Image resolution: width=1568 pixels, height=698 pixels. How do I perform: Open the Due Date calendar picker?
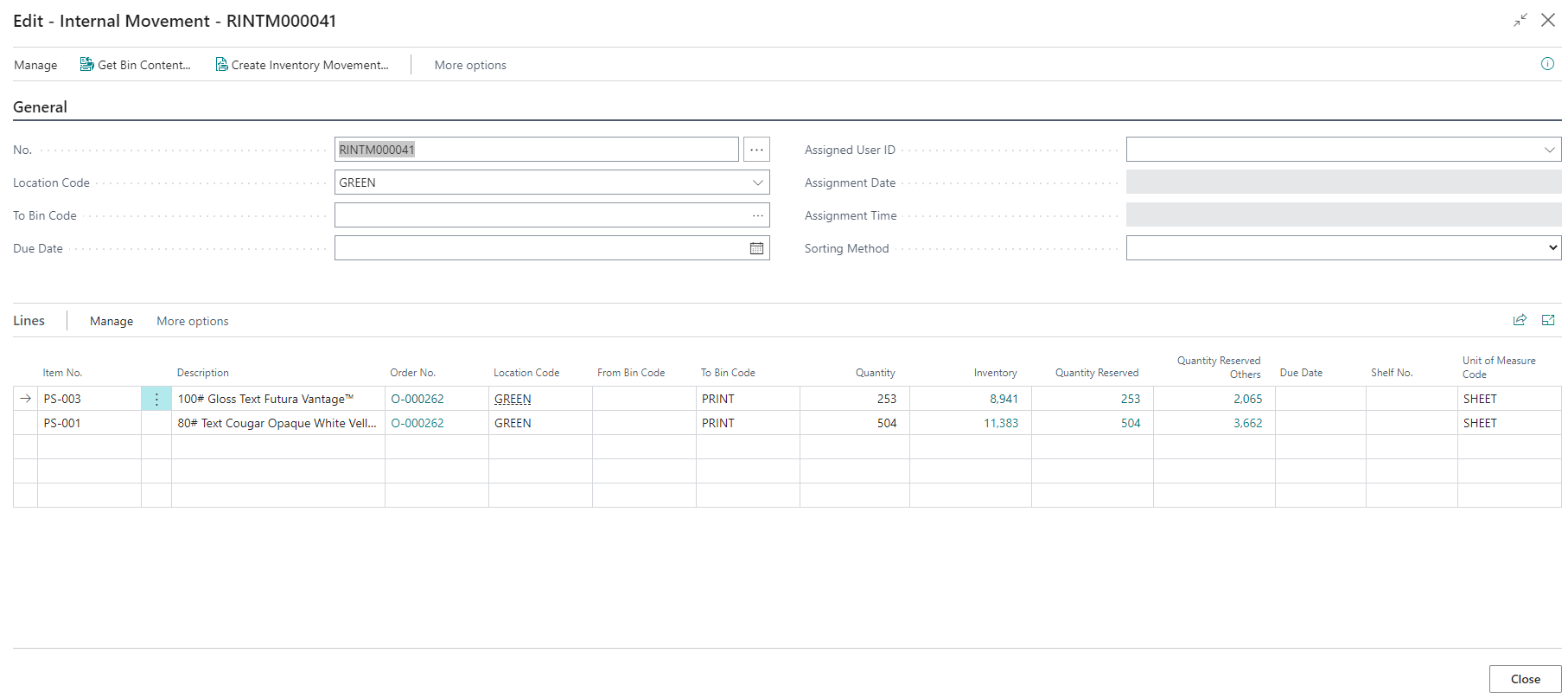point(756,248)
